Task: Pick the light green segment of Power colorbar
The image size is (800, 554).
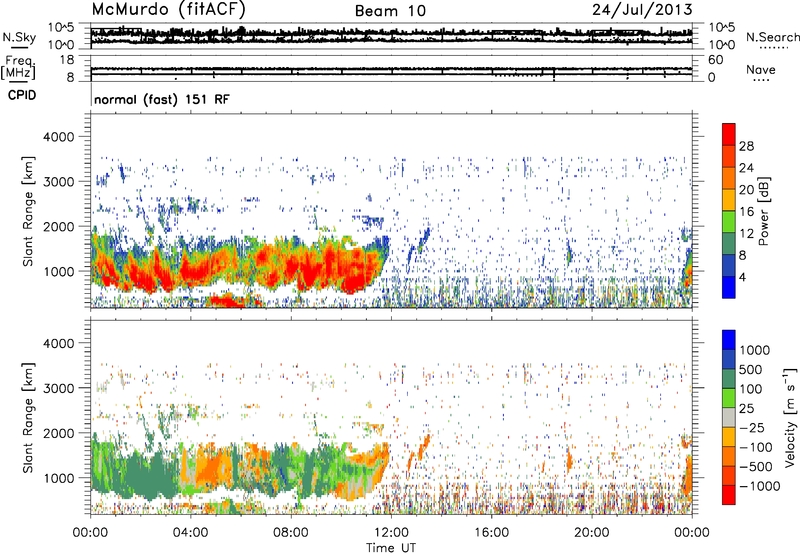Action: [729, 222]
